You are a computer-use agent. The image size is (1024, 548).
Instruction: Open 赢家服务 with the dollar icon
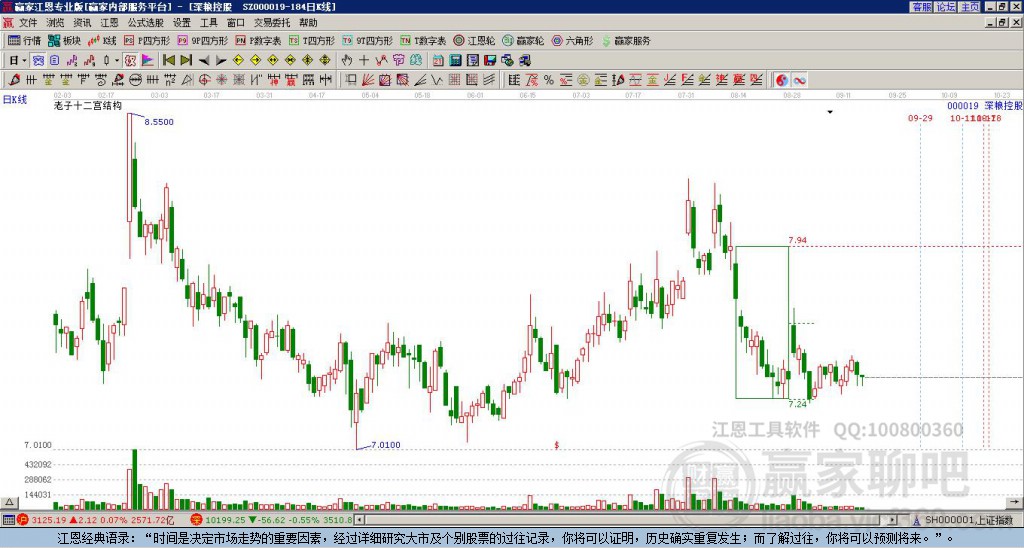point(626,40)
